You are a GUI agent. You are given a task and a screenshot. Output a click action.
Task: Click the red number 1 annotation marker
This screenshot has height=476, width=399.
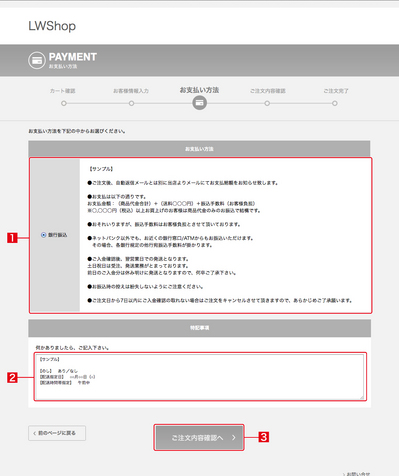[x=12, y=238]
